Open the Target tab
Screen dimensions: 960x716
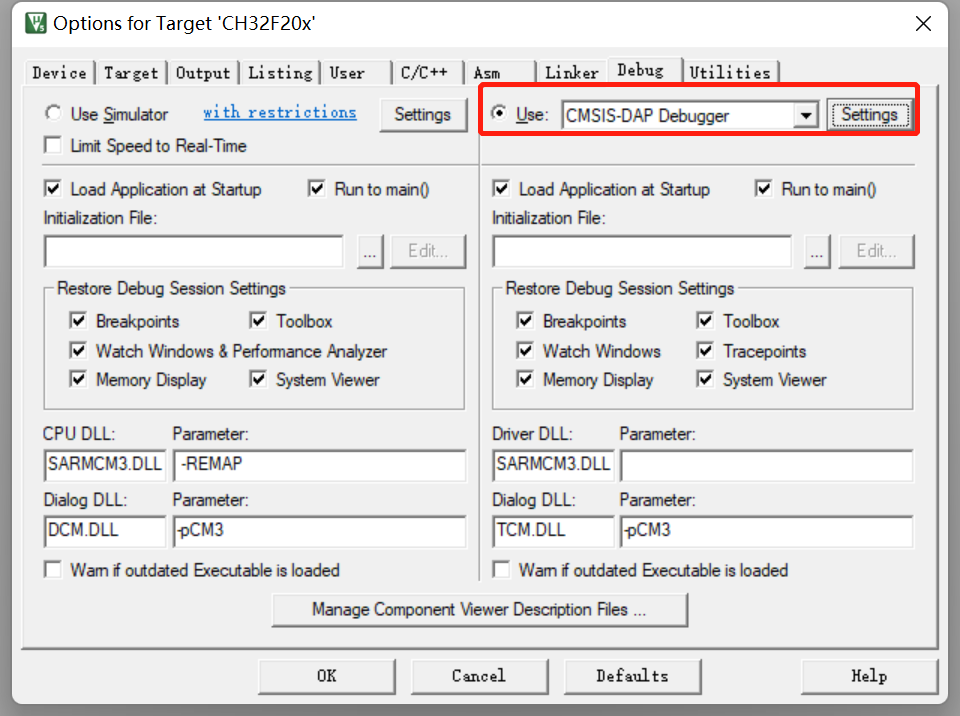[131, 73]
